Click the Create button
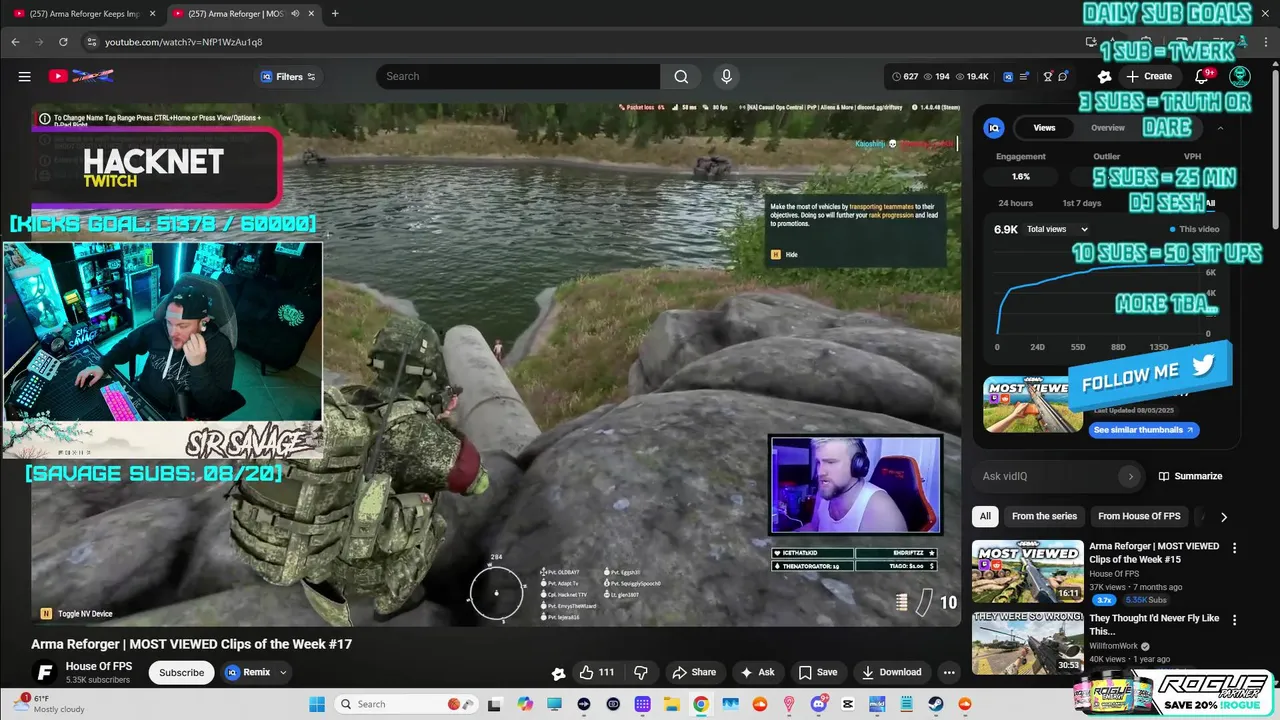Screen dimensions: 1280x720 pyautogui.click(x=1149, y=76)
